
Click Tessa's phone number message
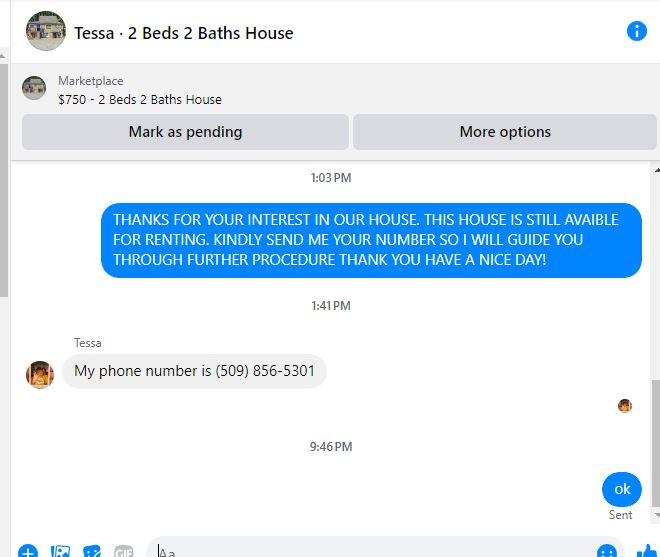pos(194,371)
